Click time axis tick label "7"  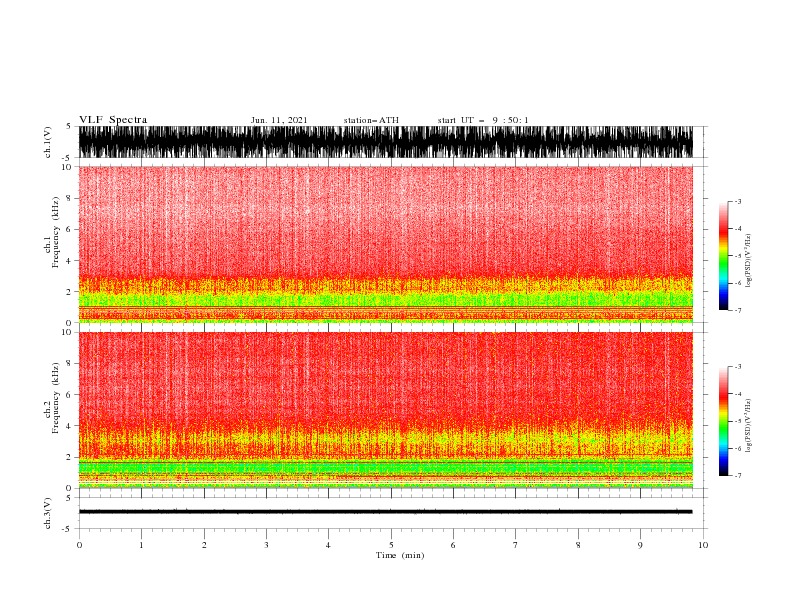click(516, 545)
